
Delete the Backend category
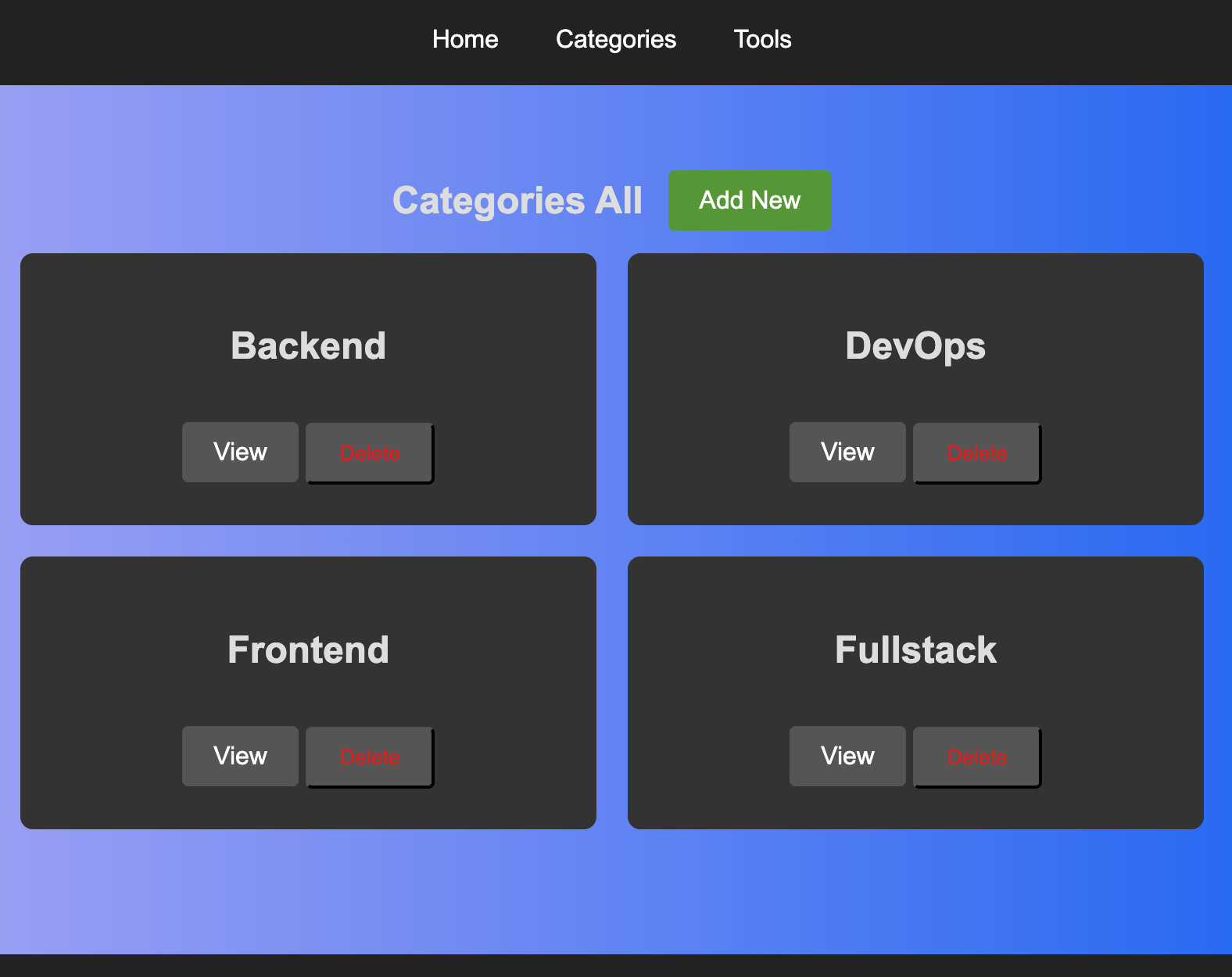[x=369, y=453]
